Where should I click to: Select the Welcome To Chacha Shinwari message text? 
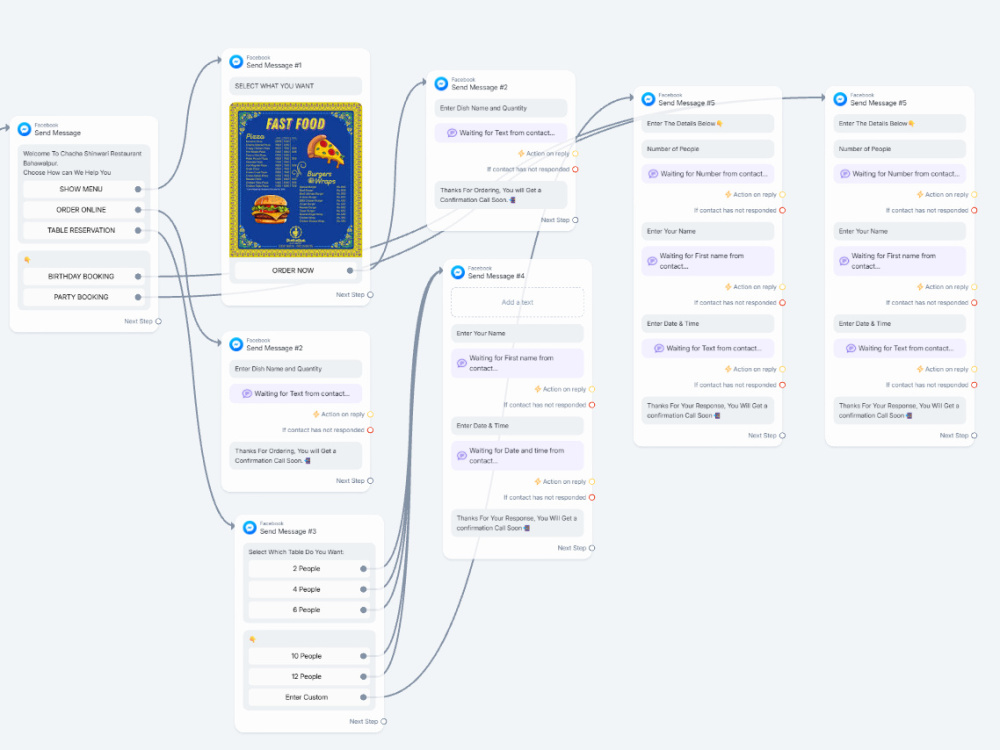[x=84, y=163]
